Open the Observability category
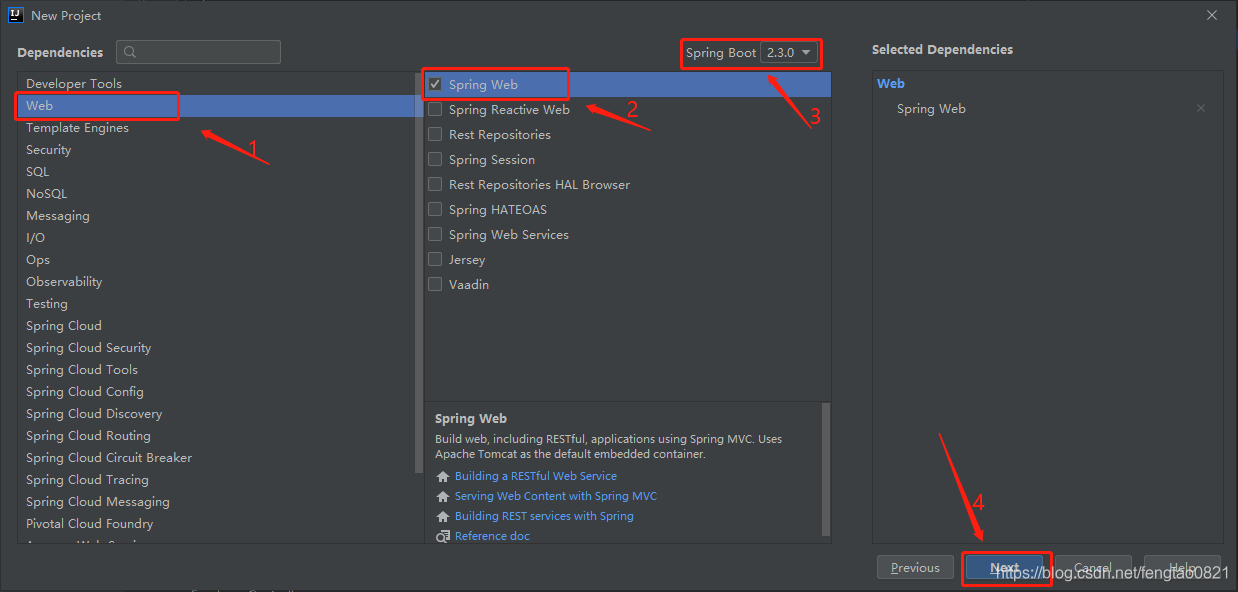Viewport: 1238px width, 592px height. click(216, 282)
